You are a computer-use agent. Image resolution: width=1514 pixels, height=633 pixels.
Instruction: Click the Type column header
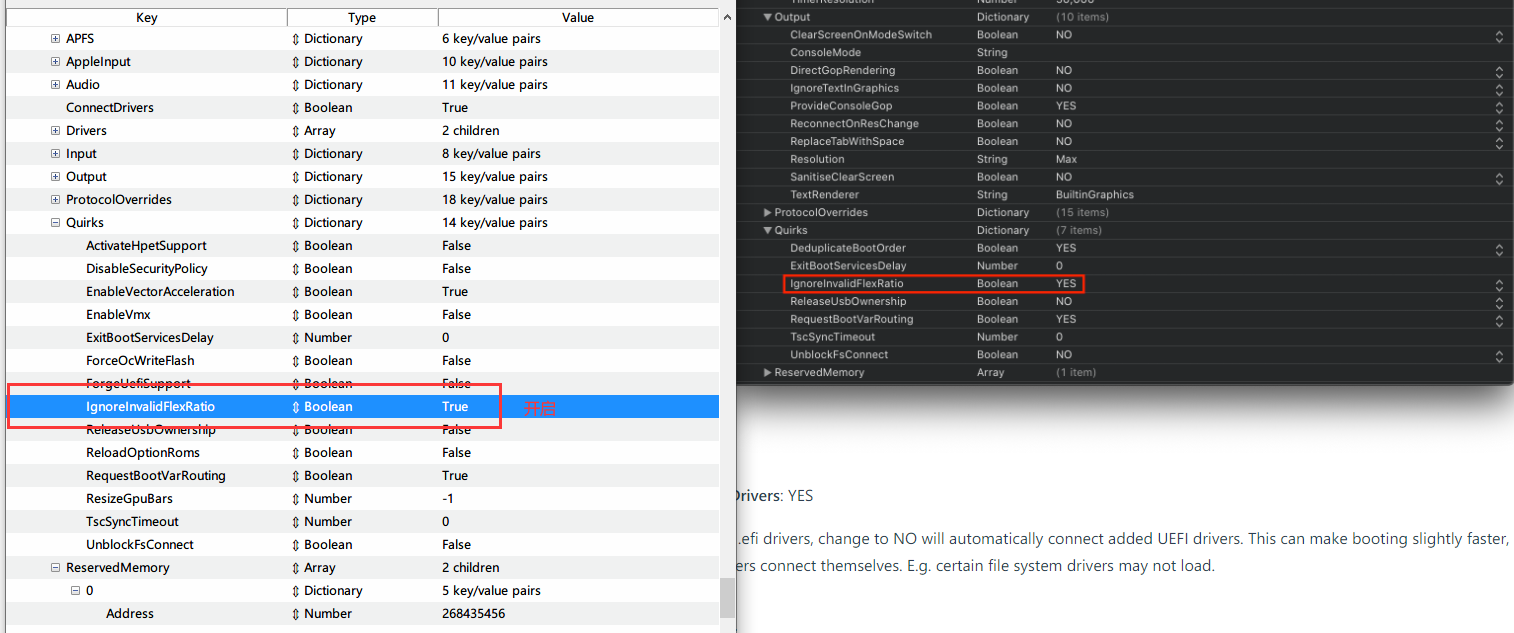362,18
